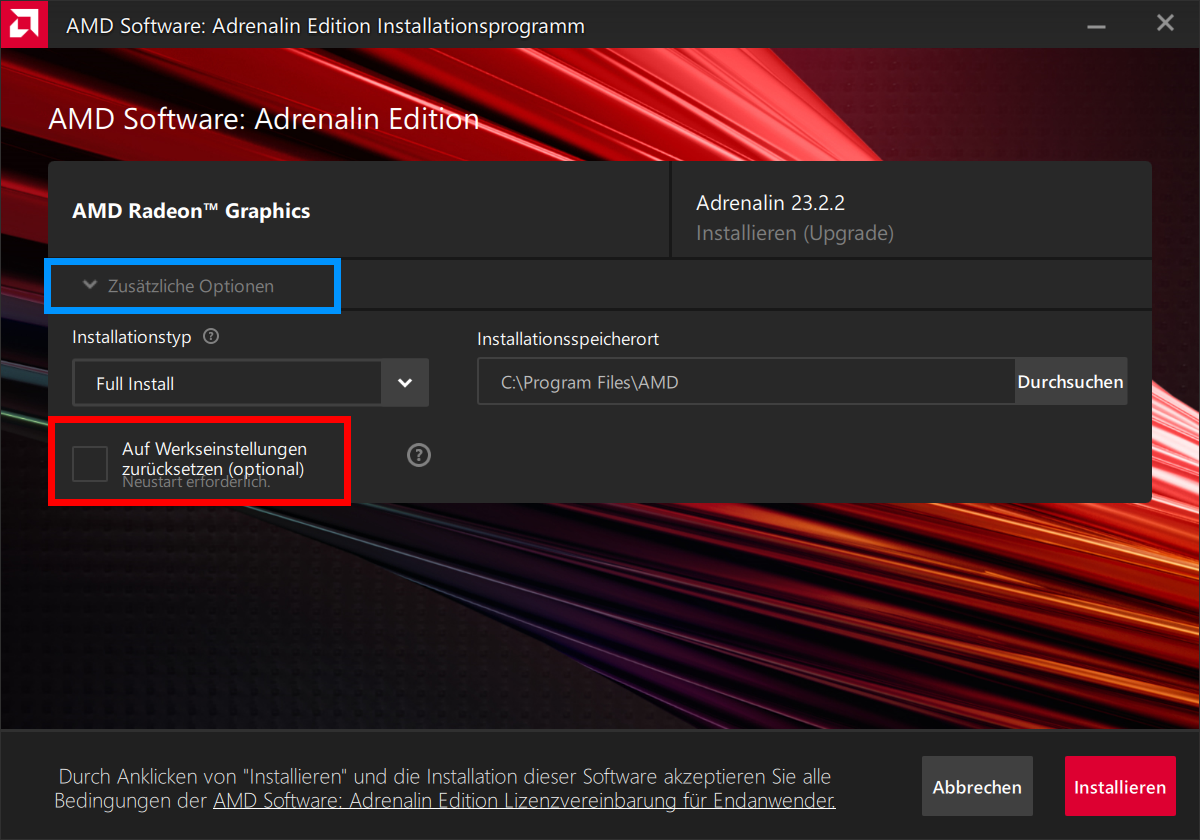The width and height of the screenshot is (1200, 840).
Task: Enable the "Auf Werkseinstellungen zurücksetzen" checkbox
Action: 90,463
